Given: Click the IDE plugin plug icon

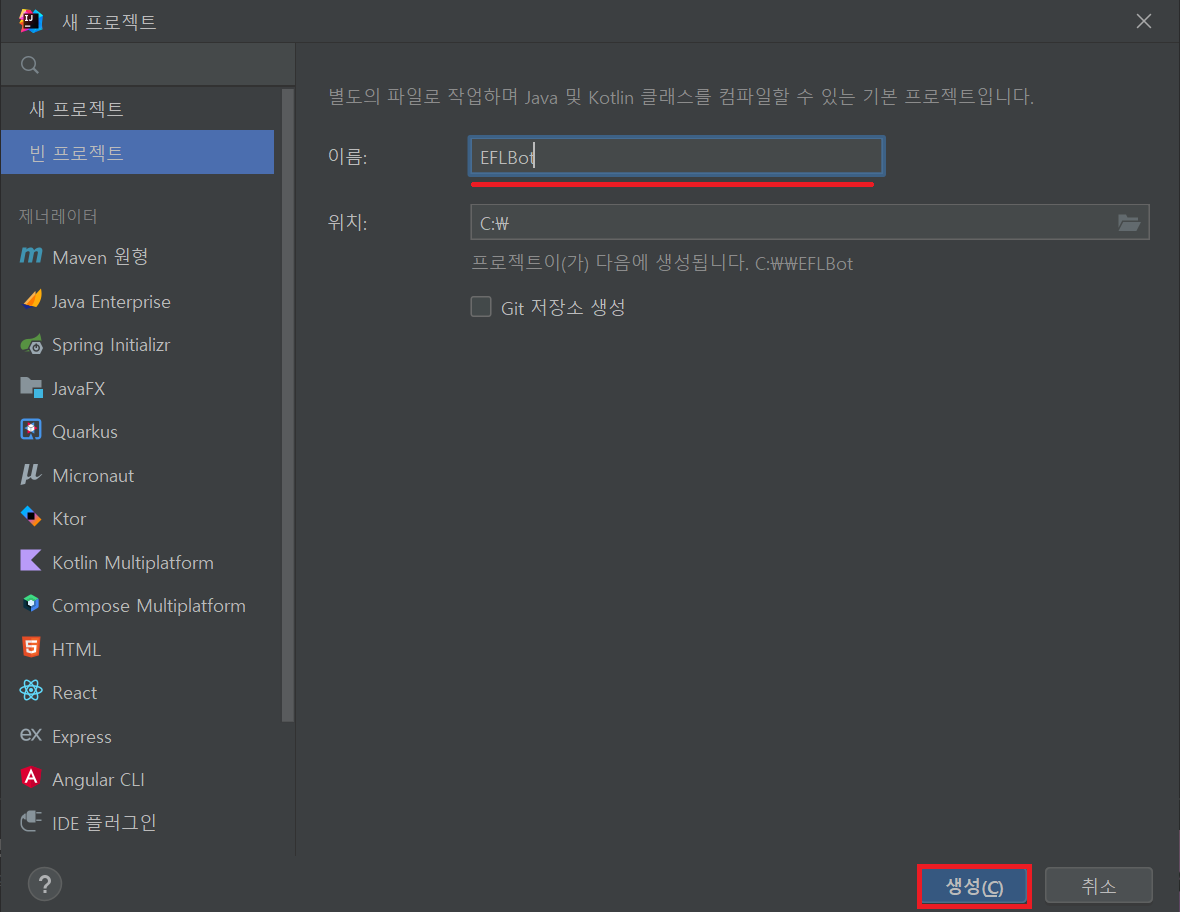Looking at the screenshot, I should pyautogui.click(x=31, y=821).
